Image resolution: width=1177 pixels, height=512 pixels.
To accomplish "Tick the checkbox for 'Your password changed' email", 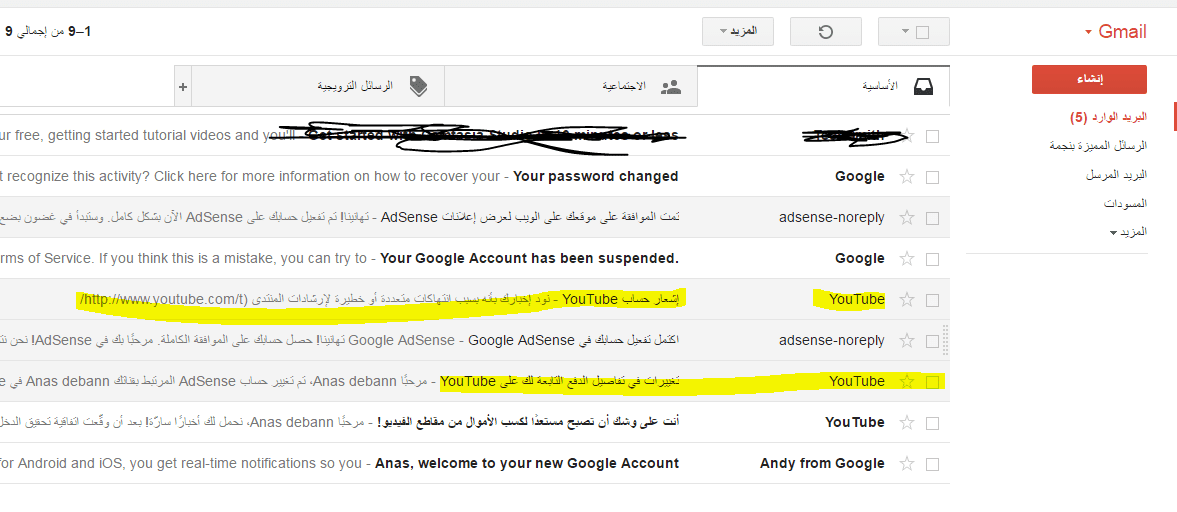I will pyautogui.click(x=932, y=177).
